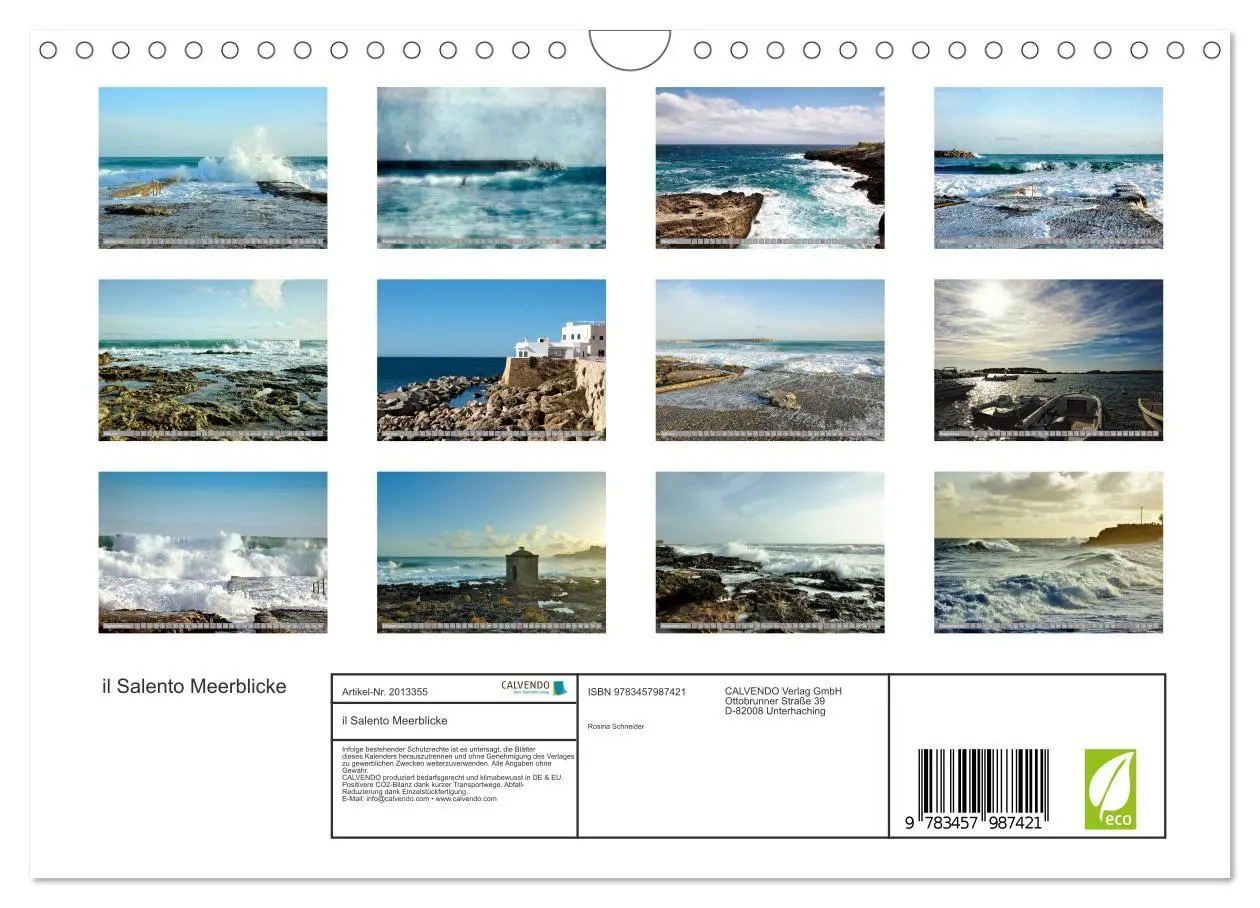Expand the Artikel-Nr. 2013355 section
This screenshot has width=1260, height=908.
[385, 690]
